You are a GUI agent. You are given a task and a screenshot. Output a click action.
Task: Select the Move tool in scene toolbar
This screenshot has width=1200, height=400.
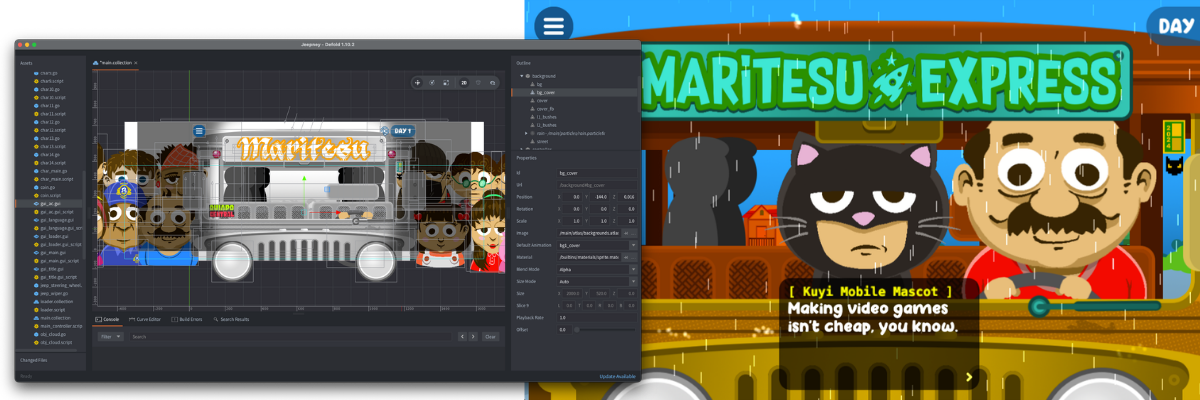[417, 82]
